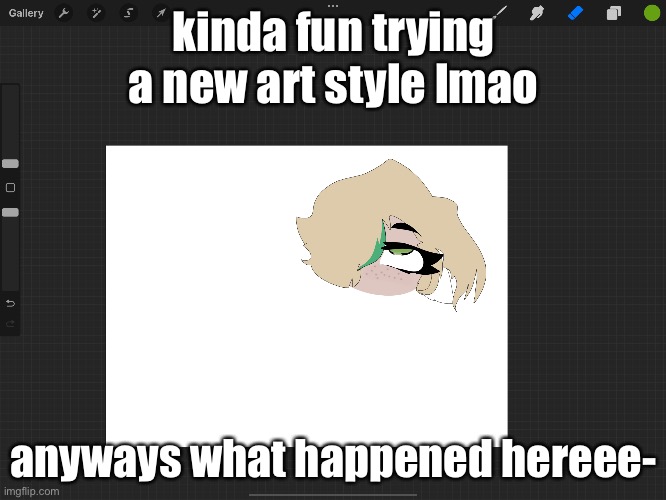This screenshot has height=500, width=666.
Task: Open the green color picker circle
Action: click(652, 13)
